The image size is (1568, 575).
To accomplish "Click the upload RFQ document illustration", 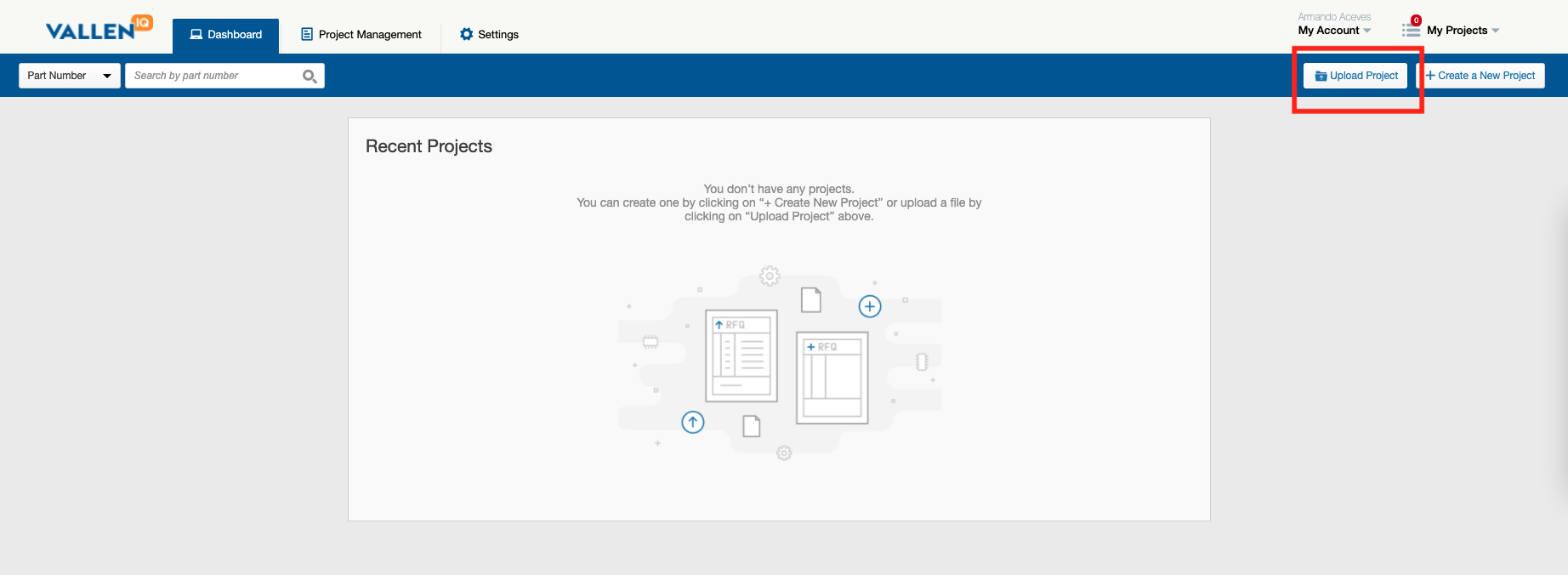I will pos(741,356).
